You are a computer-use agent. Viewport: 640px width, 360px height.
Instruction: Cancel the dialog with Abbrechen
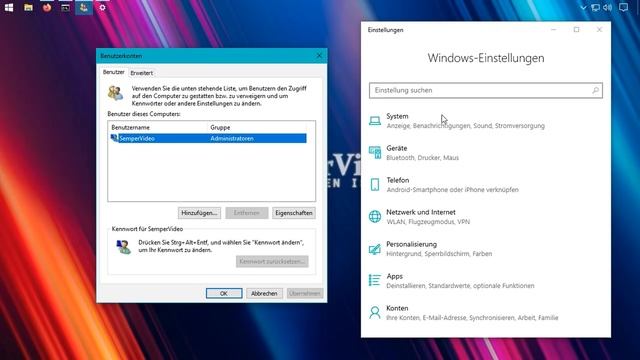click(264, 293)
